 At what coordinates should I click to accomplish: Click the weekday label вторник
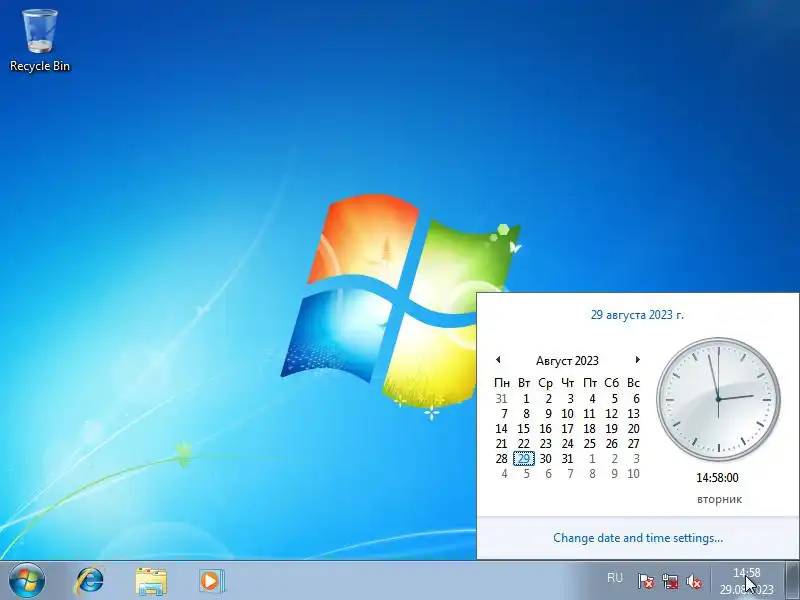(719, 499)
